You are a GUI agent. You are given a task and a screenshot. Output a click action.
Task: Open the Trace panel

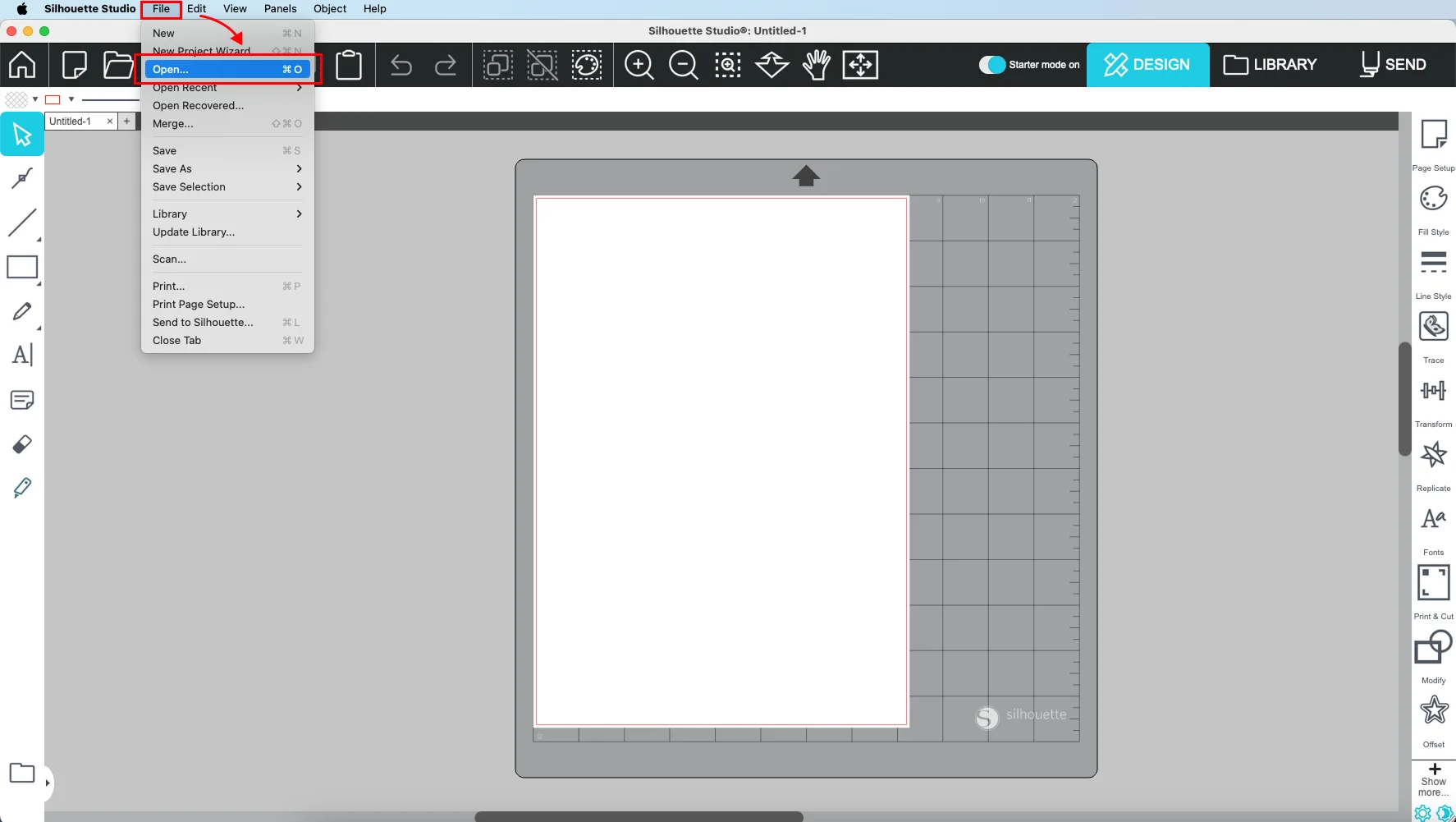pyautogui.click(x=1434, y=327)
